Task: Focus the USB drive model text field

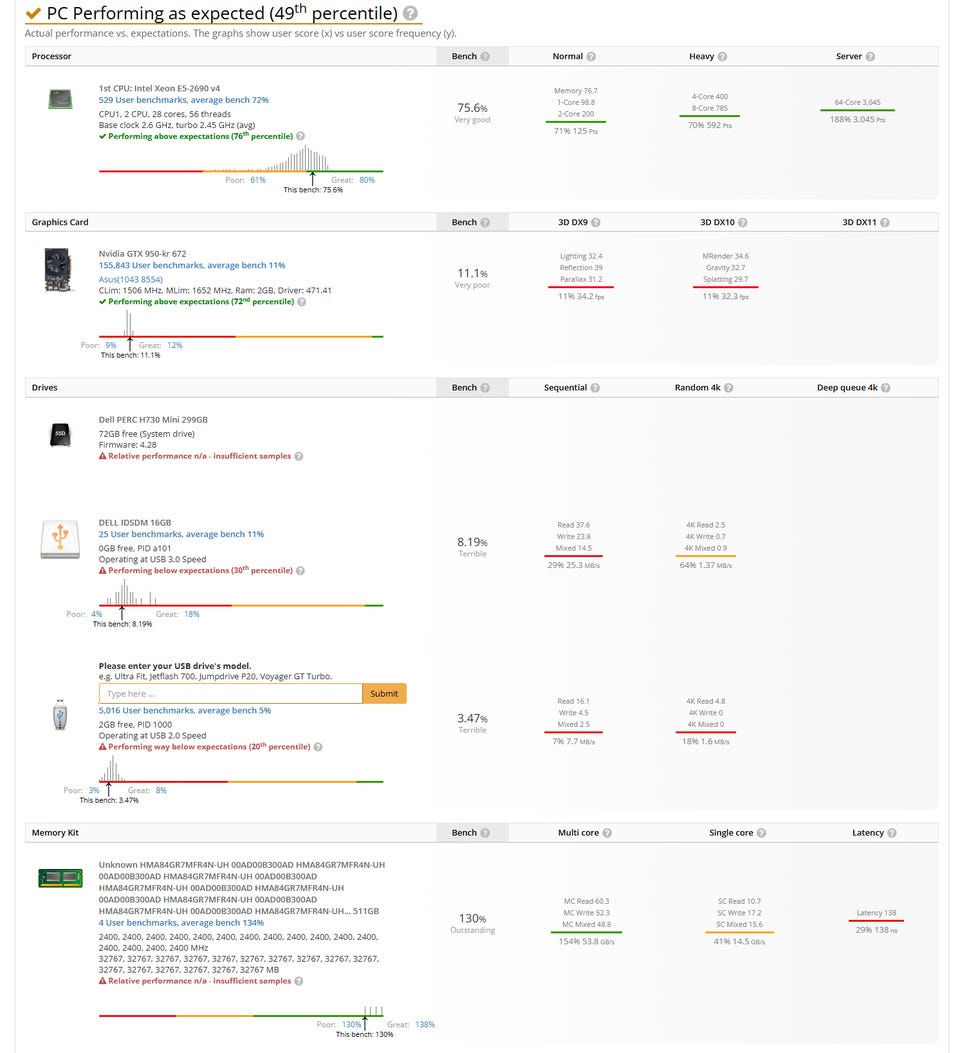Action: pos(230,693)
